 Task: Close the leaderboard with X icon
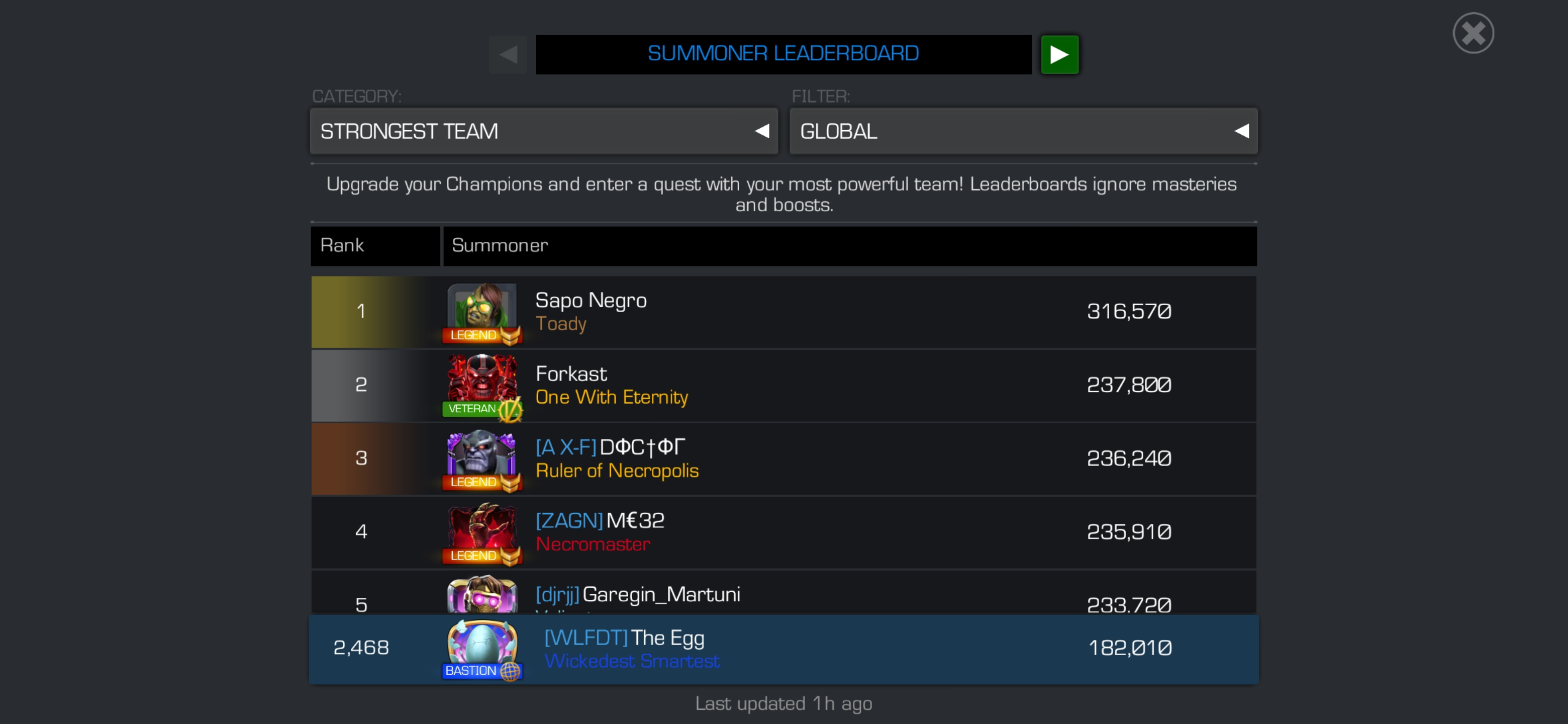coord(1473,33)
